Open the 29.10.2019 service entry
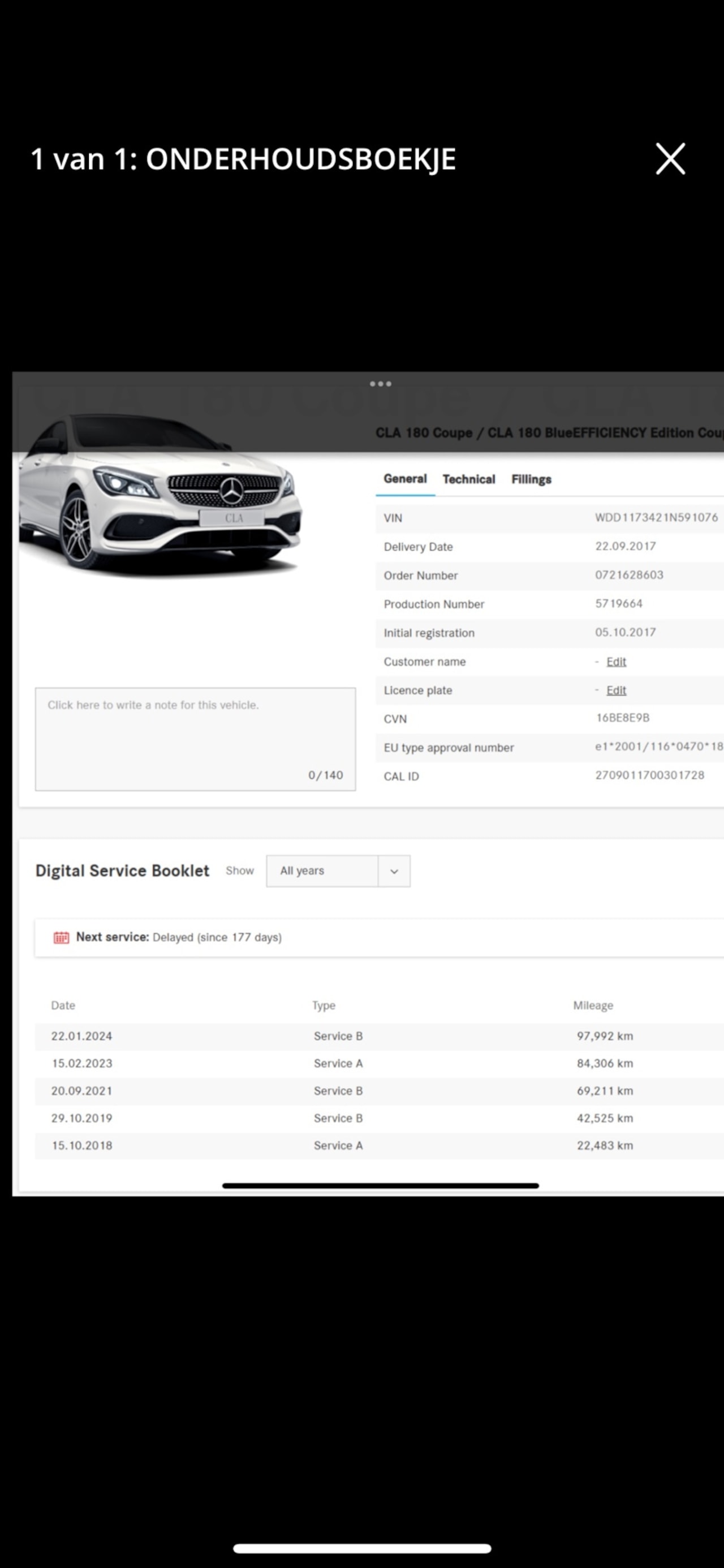This screenshot has width=724, height=1568. (379, 1118)
